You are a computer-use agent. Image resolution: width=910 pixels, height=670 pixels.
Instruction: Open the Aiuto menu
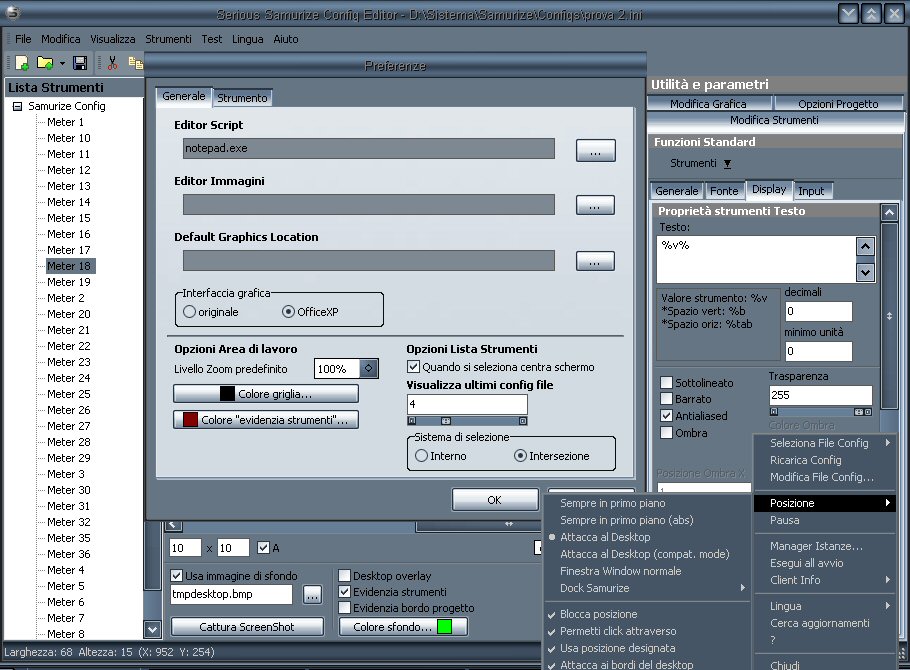[286, 39]
